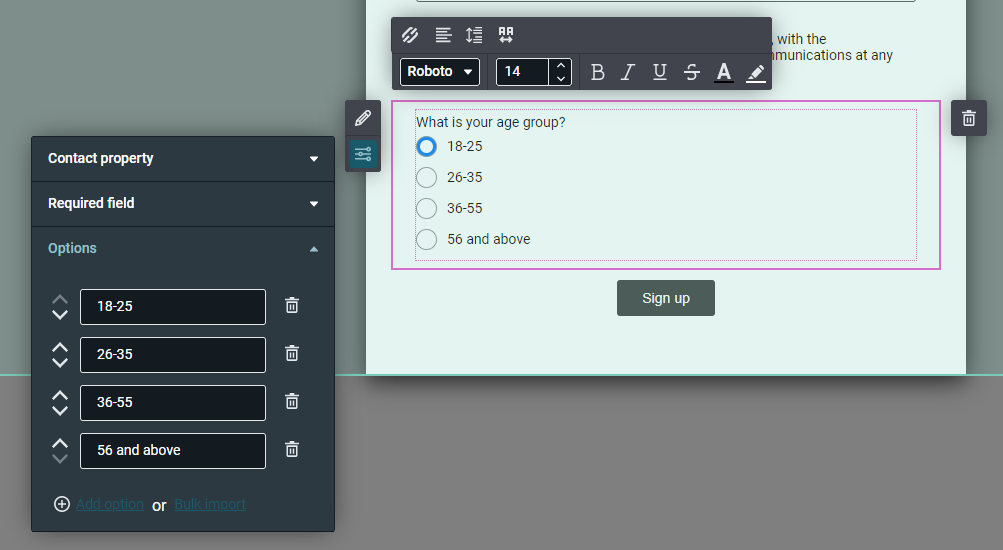The width and height of the screenshot is (1003, 550).
Task: Move the 56 and above option up
Action: [x=59, y=443]
